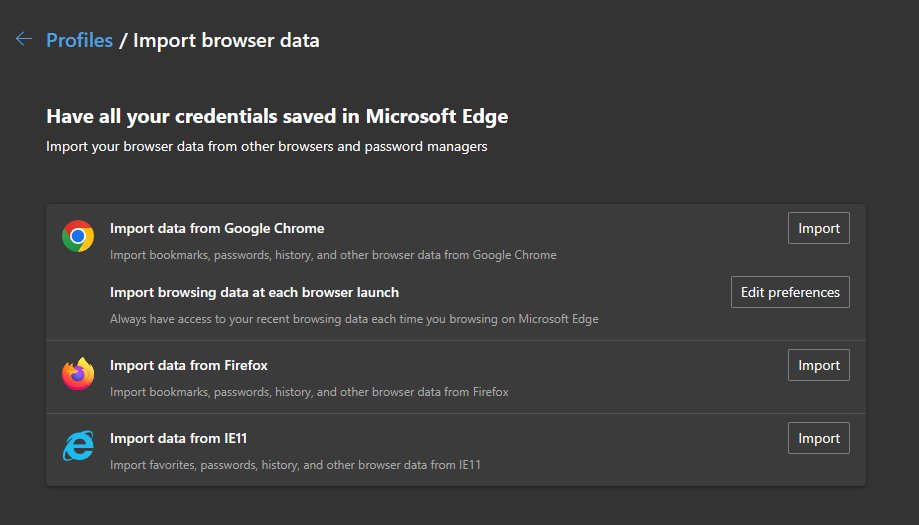Screen dimensions: 919x525
Task: Click the back arrow next to Profiles
Action: click(24, 40)
